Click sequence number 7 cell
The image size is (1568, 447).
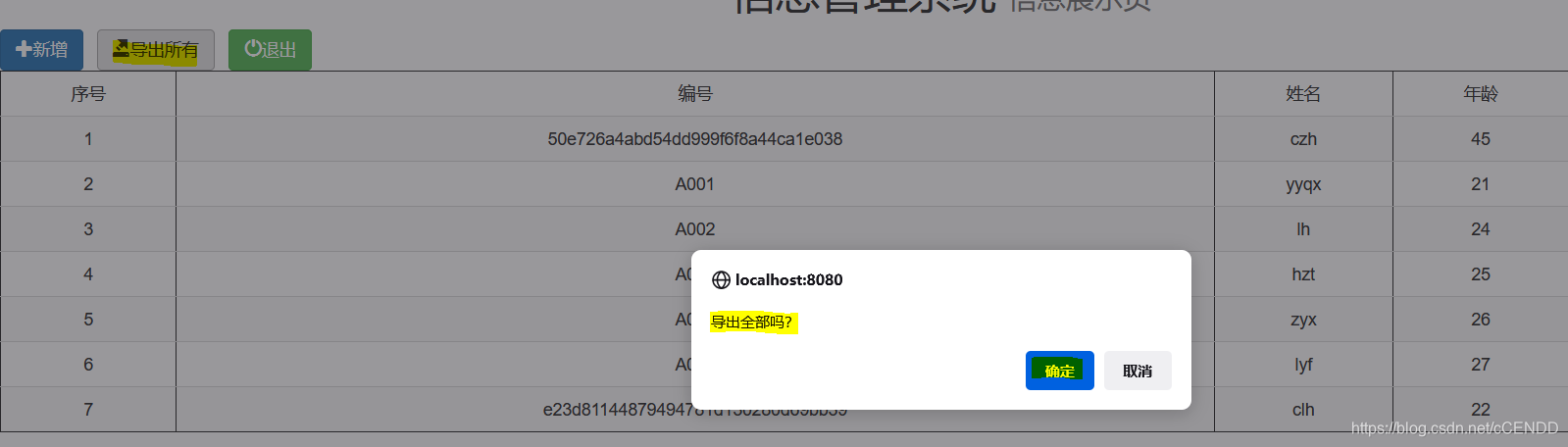coord(88,410)
